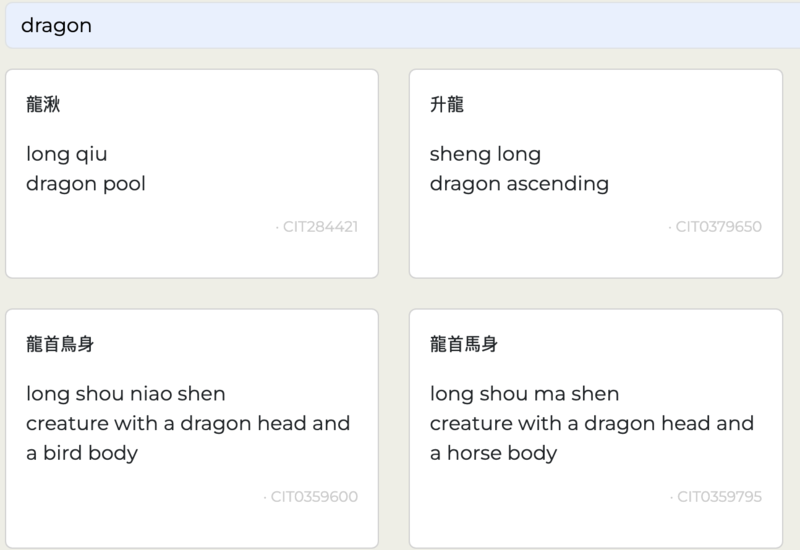Screen dimensions: 800x550
Task: Click the heading 龍湫
Action: 43,105
